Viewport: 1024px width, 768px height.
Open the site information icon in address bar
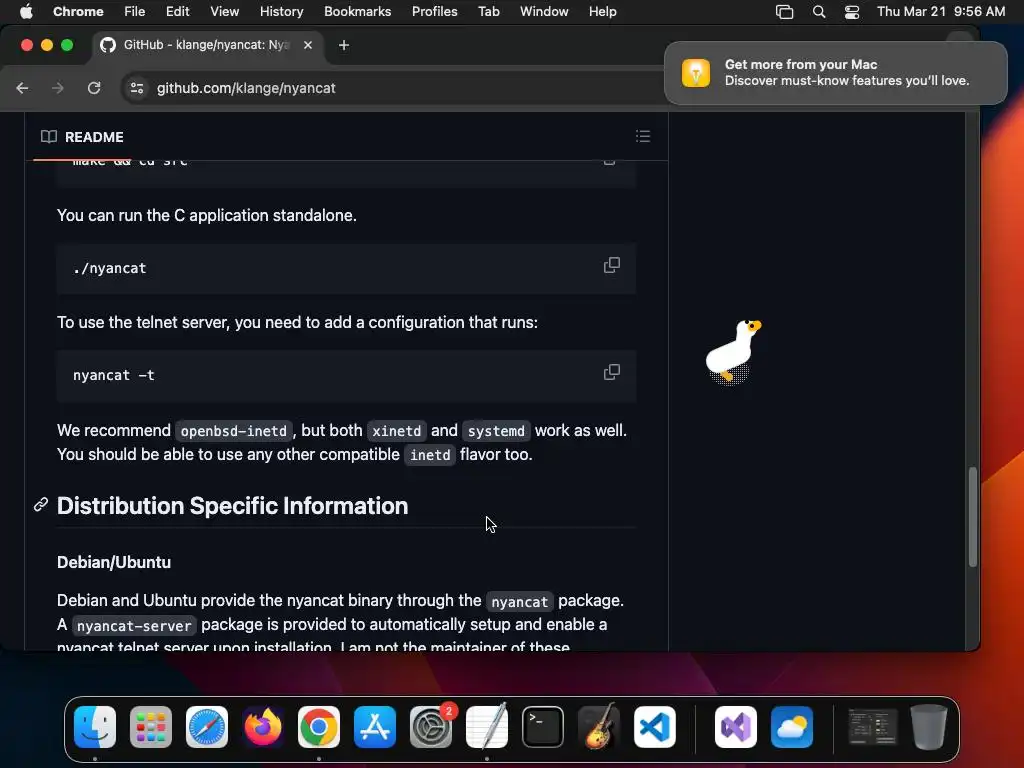136,88
